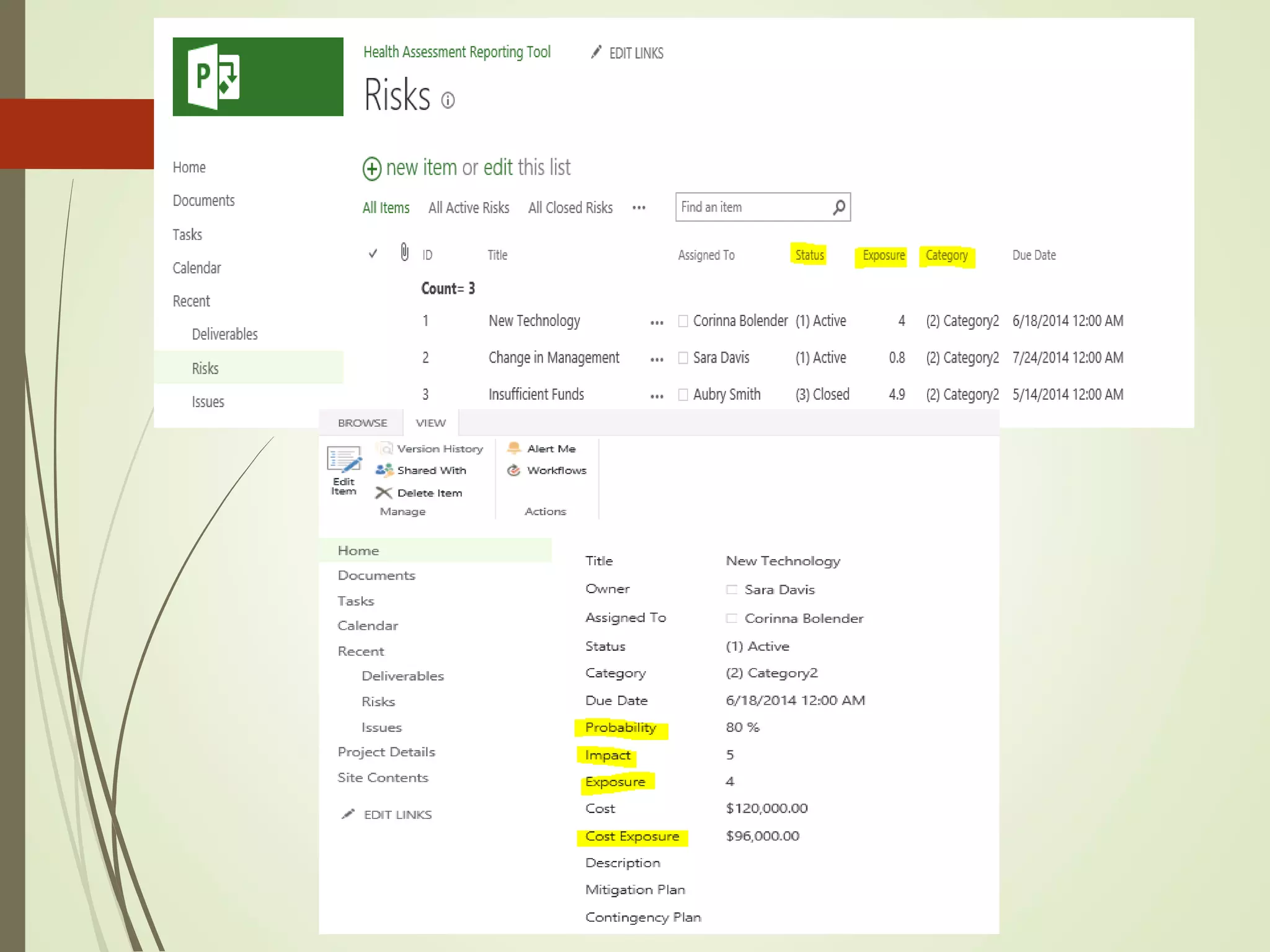Open Workflows from the Actions group
The width and height of the screenshot is (1270, 952).
[556, 470]
